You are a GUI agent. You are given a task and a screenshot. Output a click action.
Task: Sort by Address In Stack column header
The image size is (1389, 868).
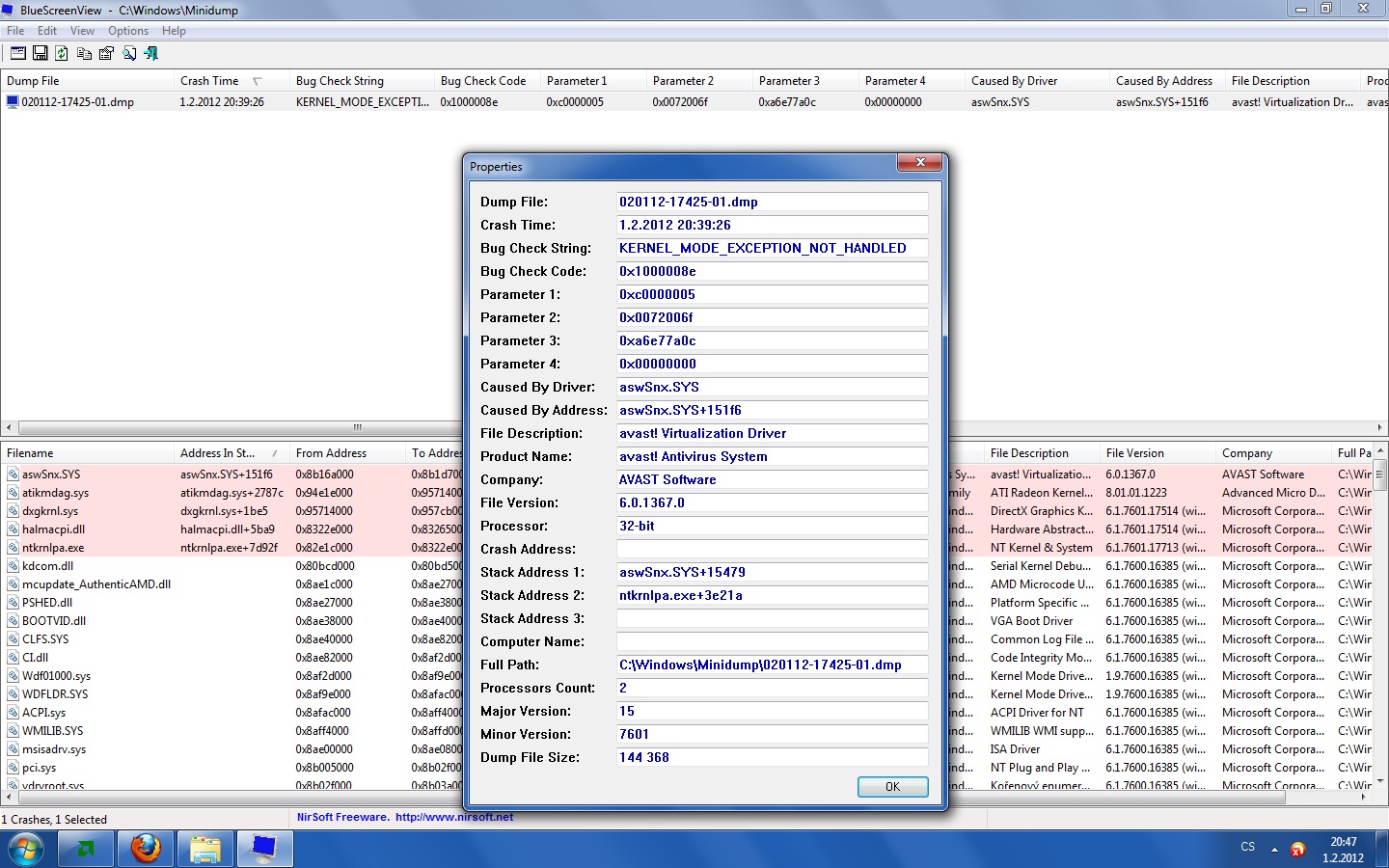(217, 453)
